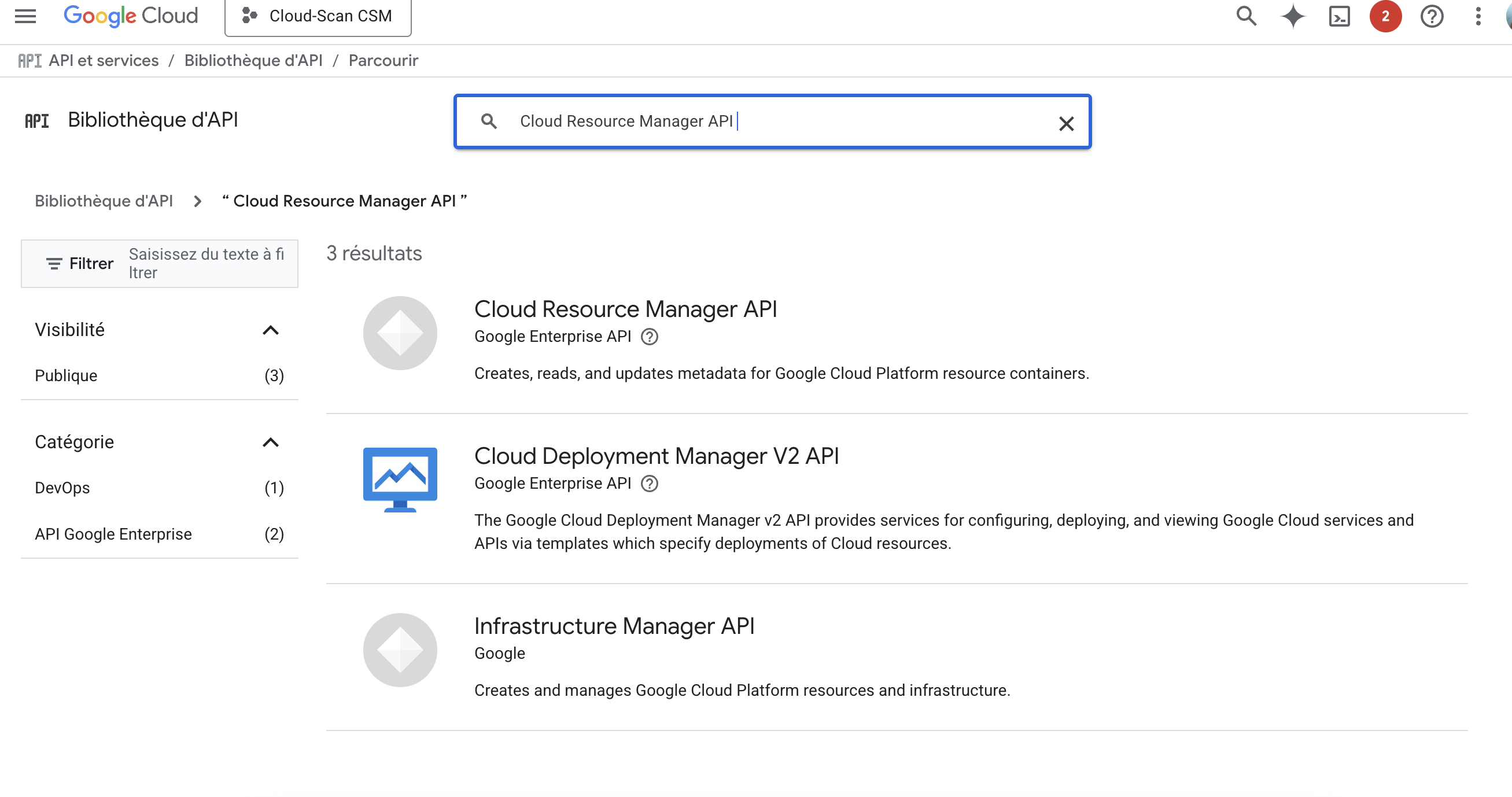Viewport: 1512px width, 797px height.
Task: Collapse the Catégorie filter section
Action: 270,442
